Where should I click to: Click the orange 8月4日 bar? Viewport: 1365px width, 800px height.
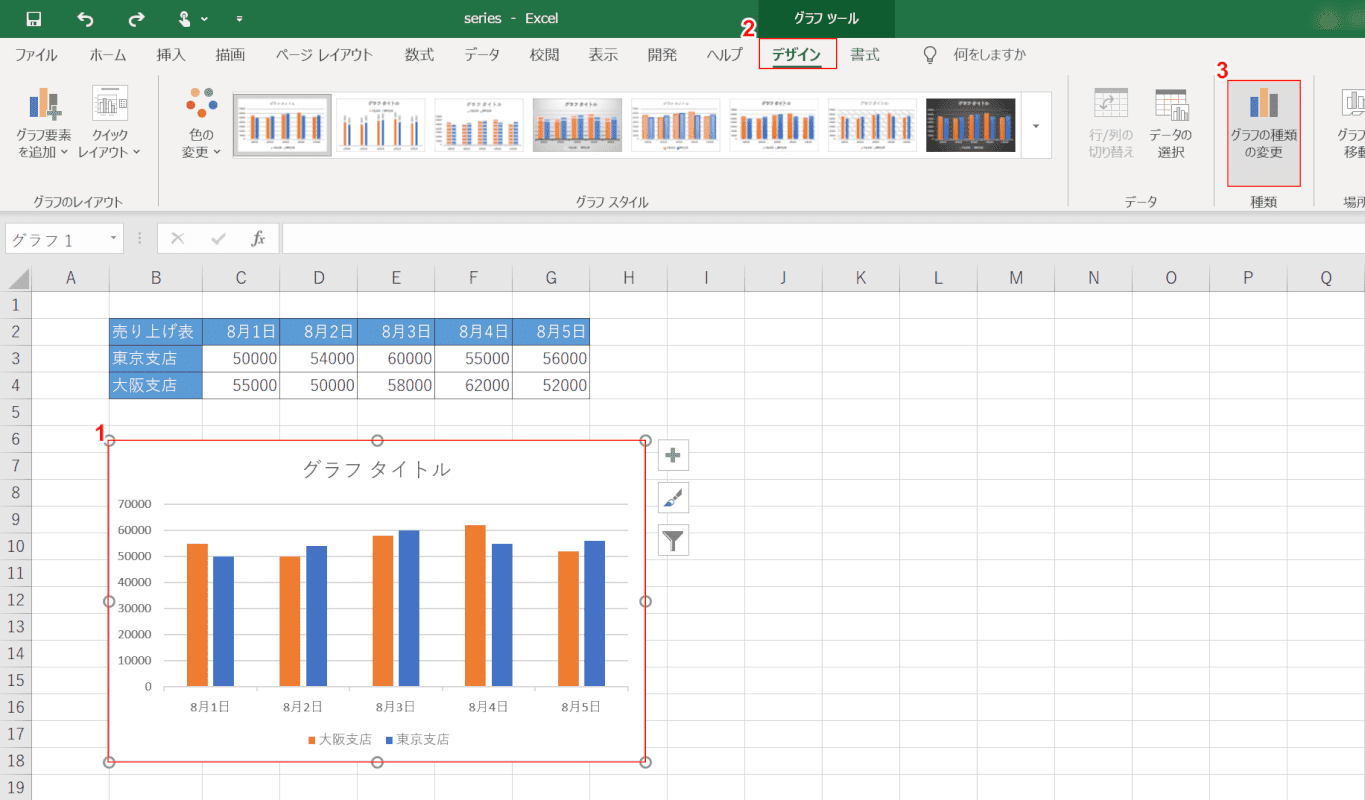tap(476, 606)
